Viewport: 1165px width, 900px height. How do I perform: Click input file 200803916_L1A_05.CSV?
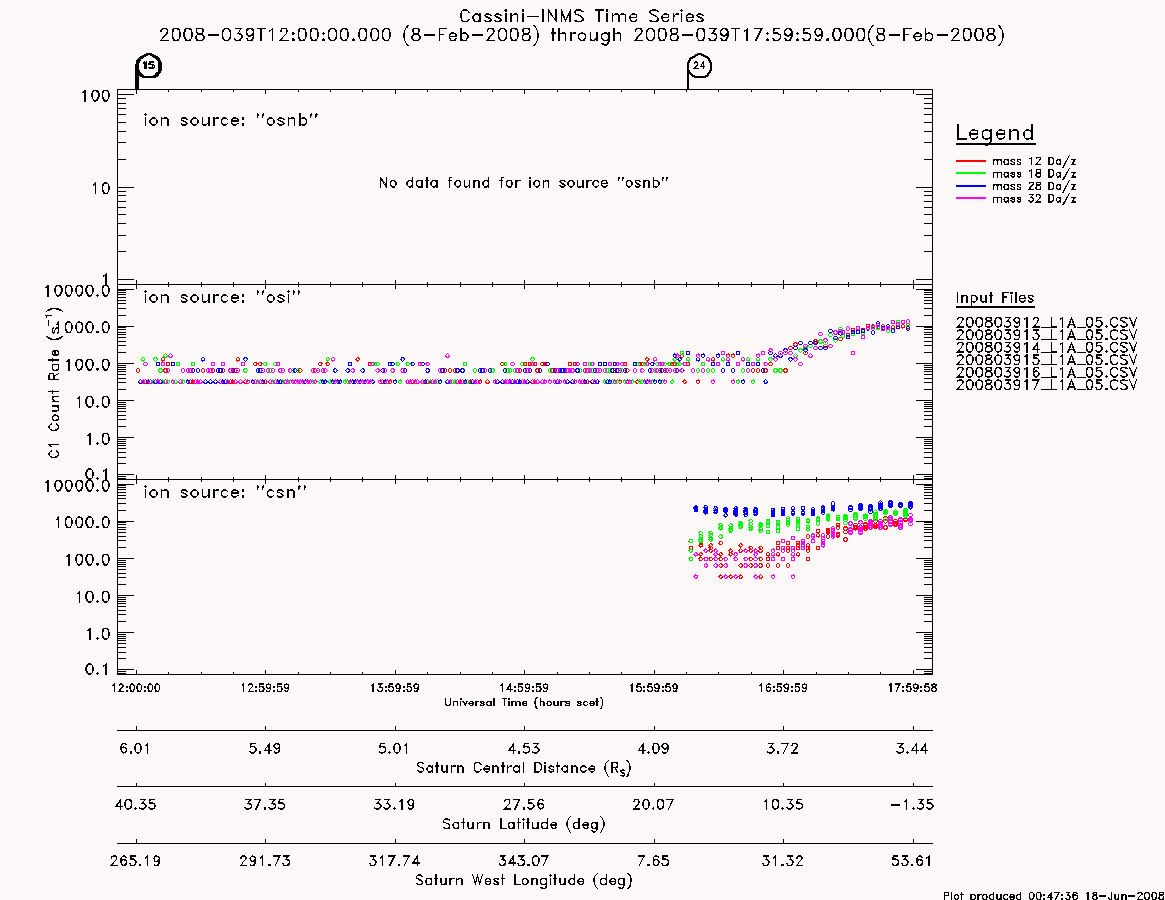click(x=1046, y=372)
